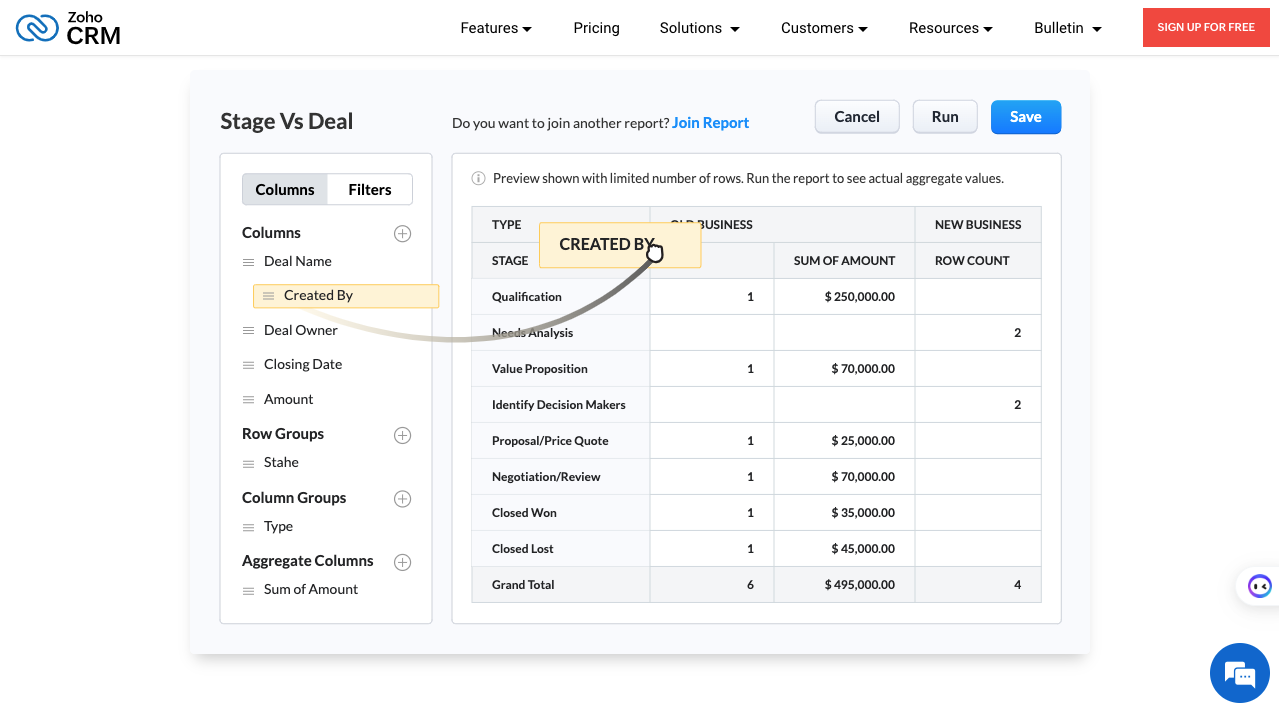Click drag handle beside Deal Name
Image resolution: width=1279 pixels, height=713 pixels.
tap(249, 262)
